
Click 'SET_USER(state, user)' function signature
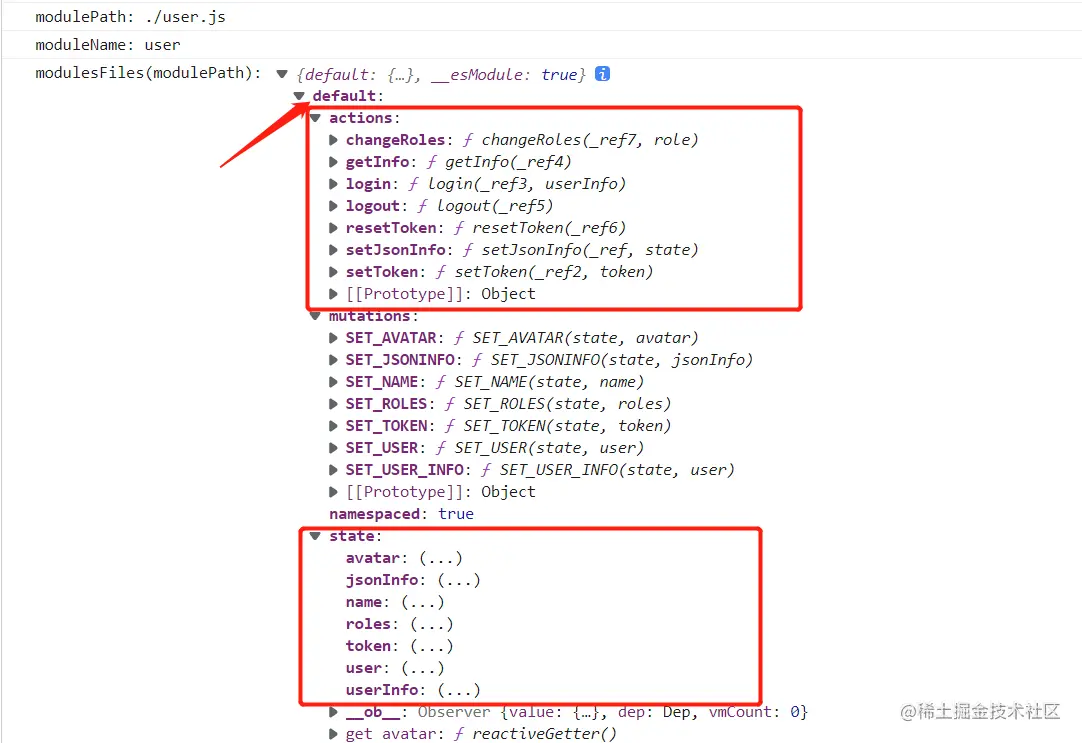[x=549, y=448]
